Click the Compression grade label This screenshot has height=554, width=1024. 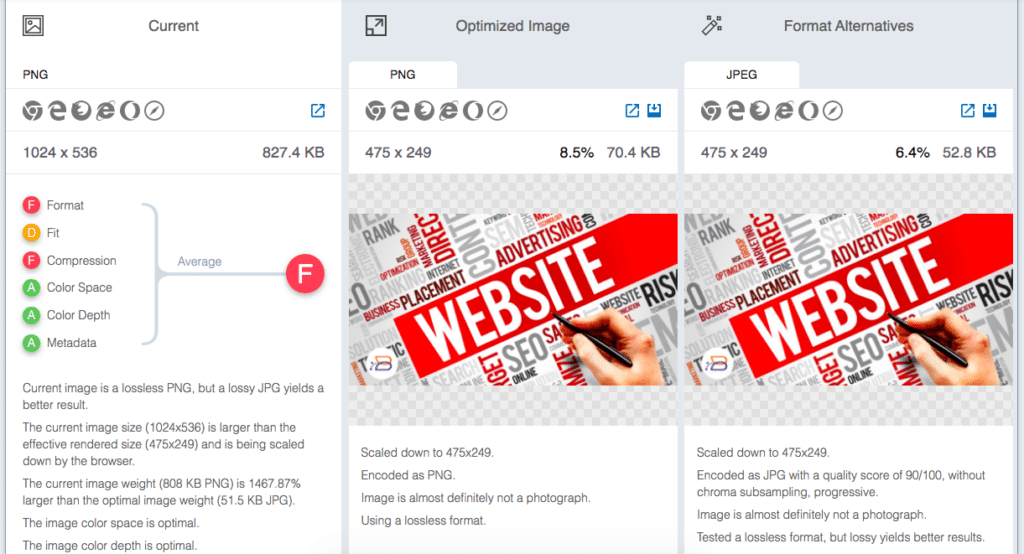(82, 260)
